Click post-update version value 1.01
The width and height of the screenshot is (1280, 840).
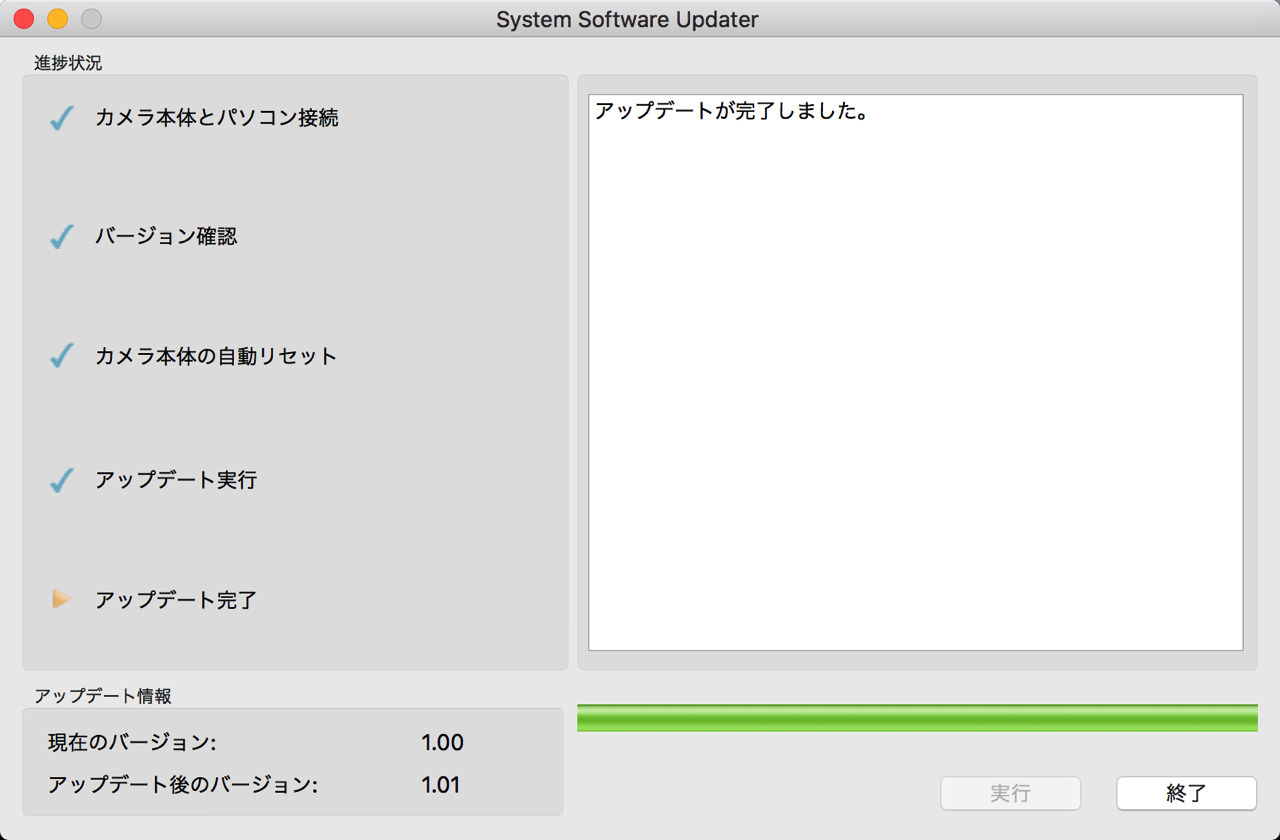tap(441, 785)
